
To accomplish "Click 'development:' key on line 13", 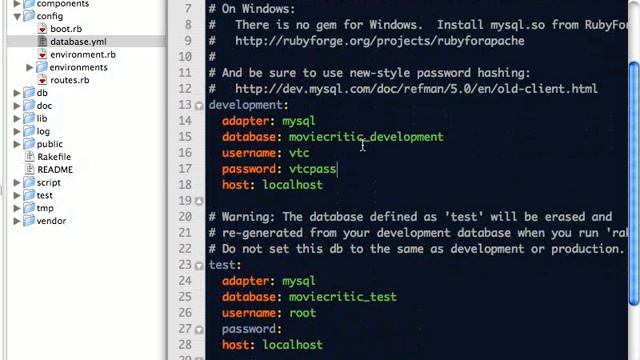I will (249, 104).
